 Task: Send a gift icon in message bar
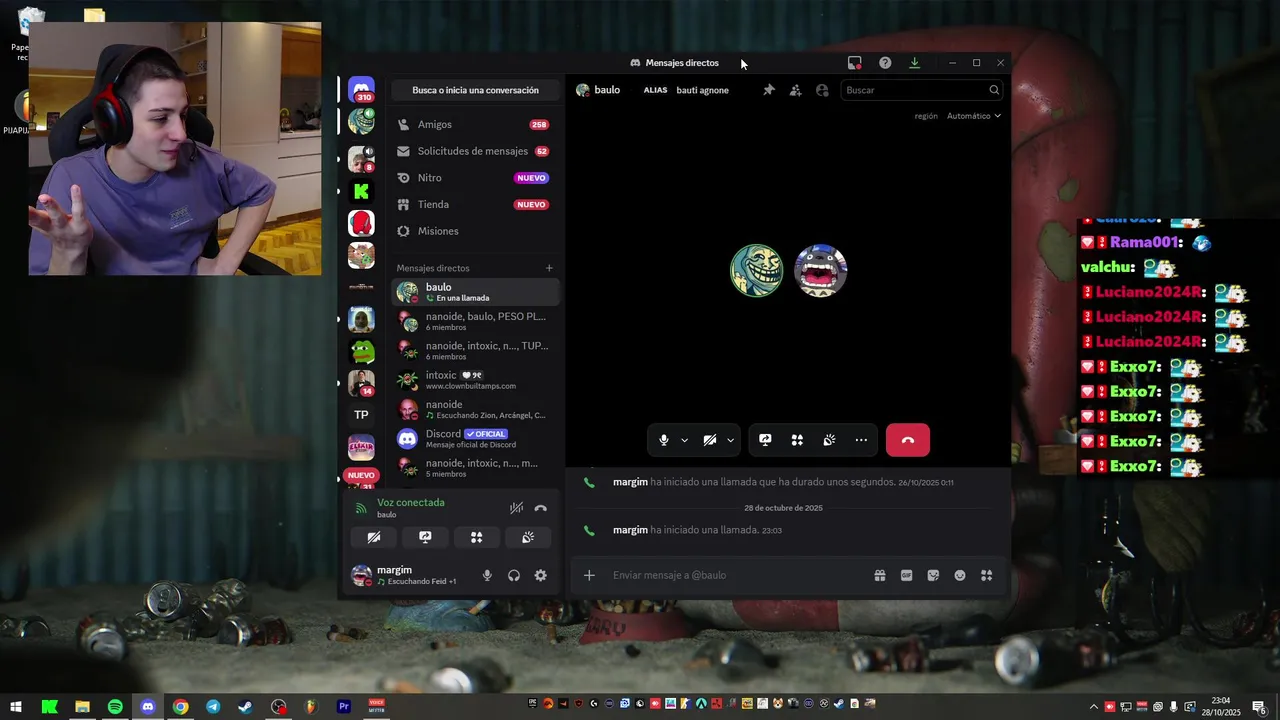[x=880, y=575]
